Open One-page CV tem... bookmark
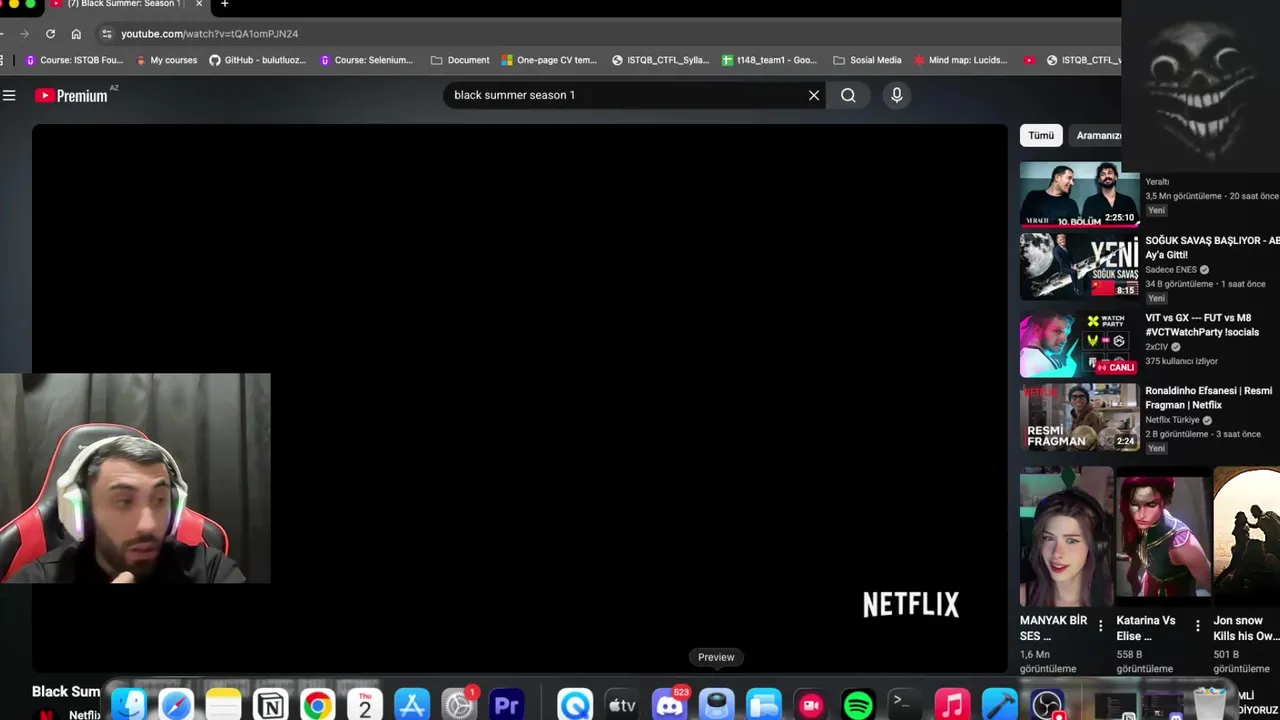 549,60
